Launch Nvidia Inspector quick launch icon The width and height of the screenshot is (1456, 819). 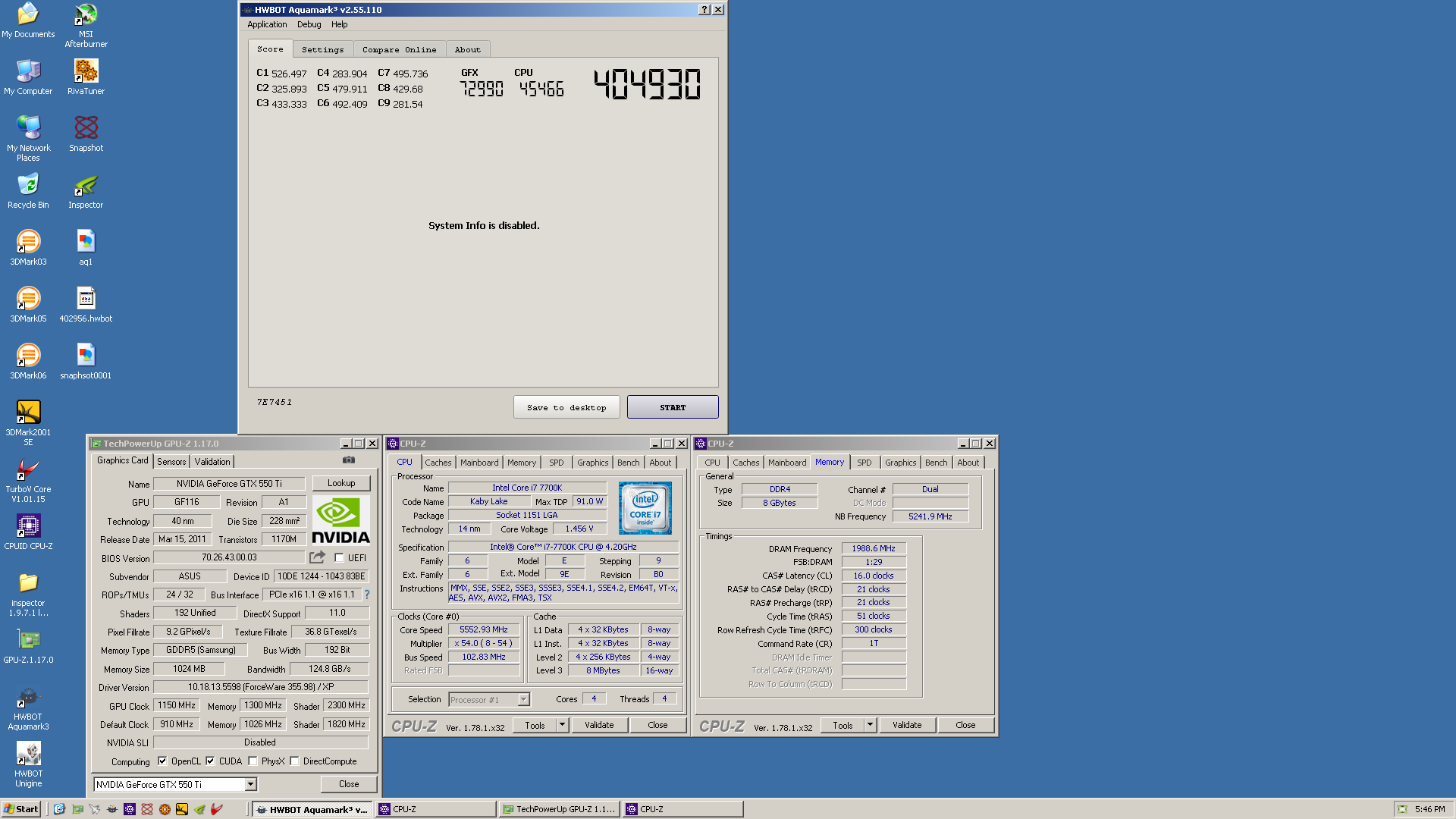click(x=199, y=809)
